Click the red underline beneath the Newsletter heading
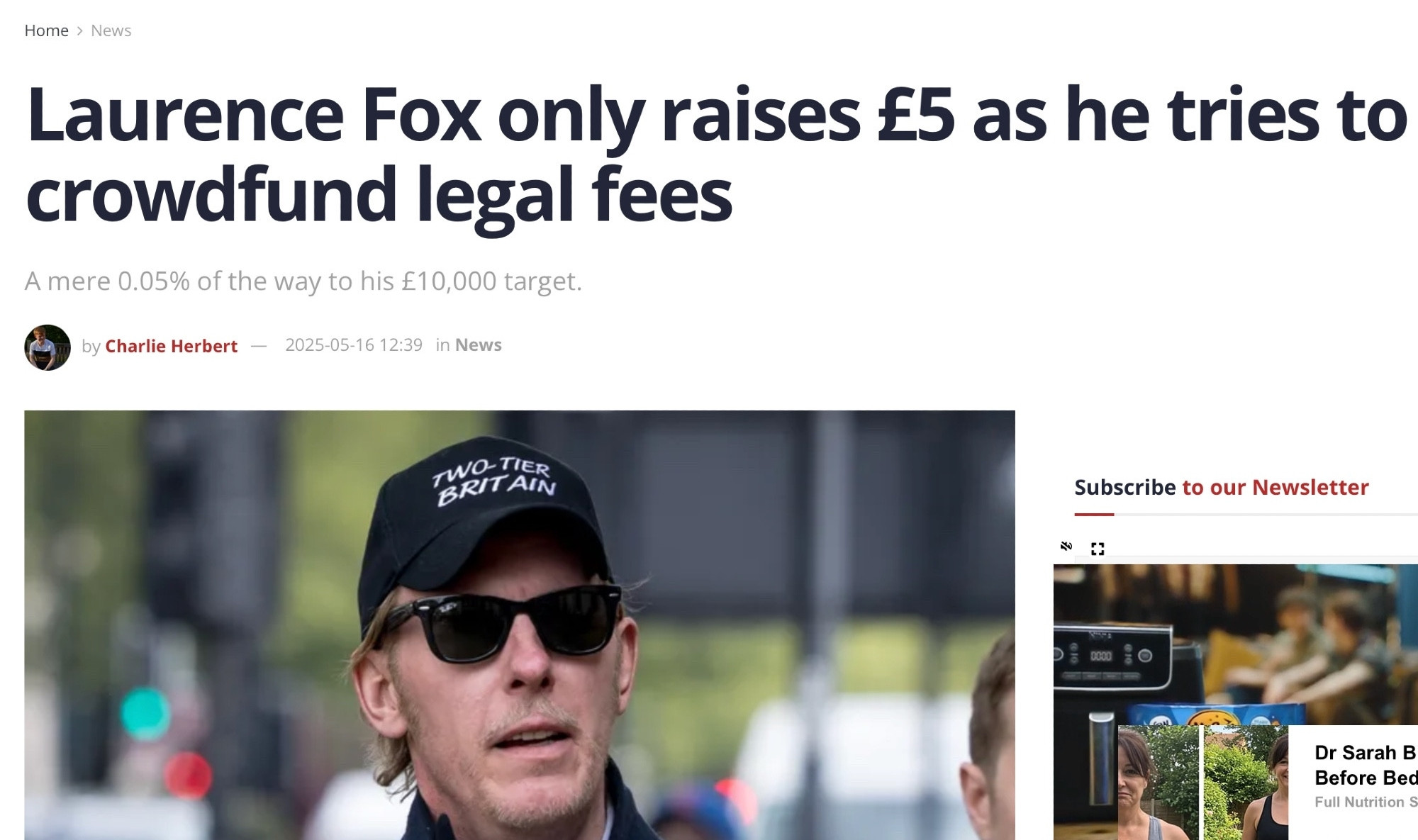The height and width of the screenshot is (840, 1418). 1094,514
